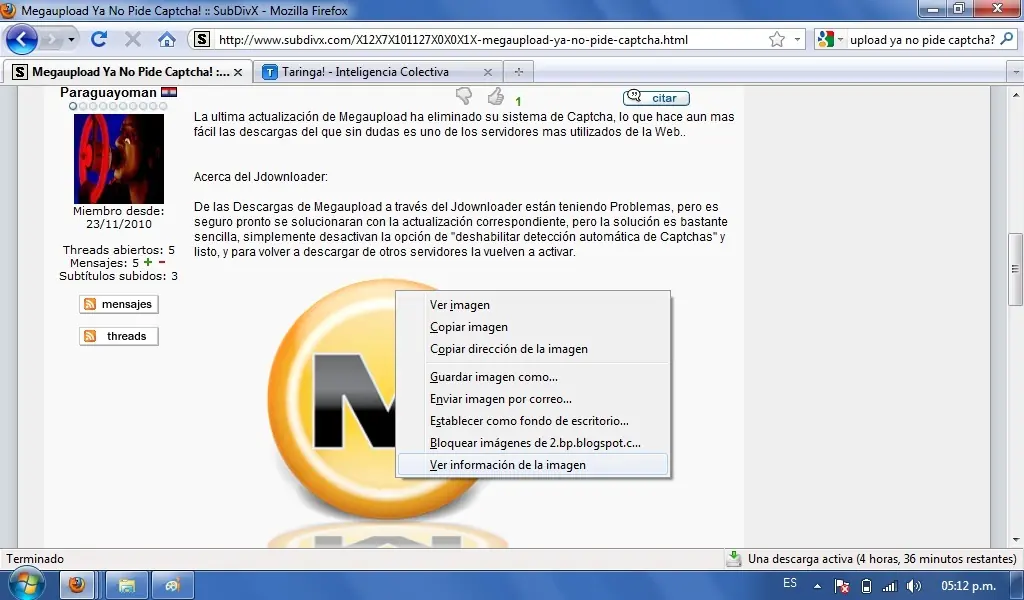Viewport: 1024px width, 600px height.
Task: Choose Establecer como fondo de escritorio...
Action: (x=533, y=421)
